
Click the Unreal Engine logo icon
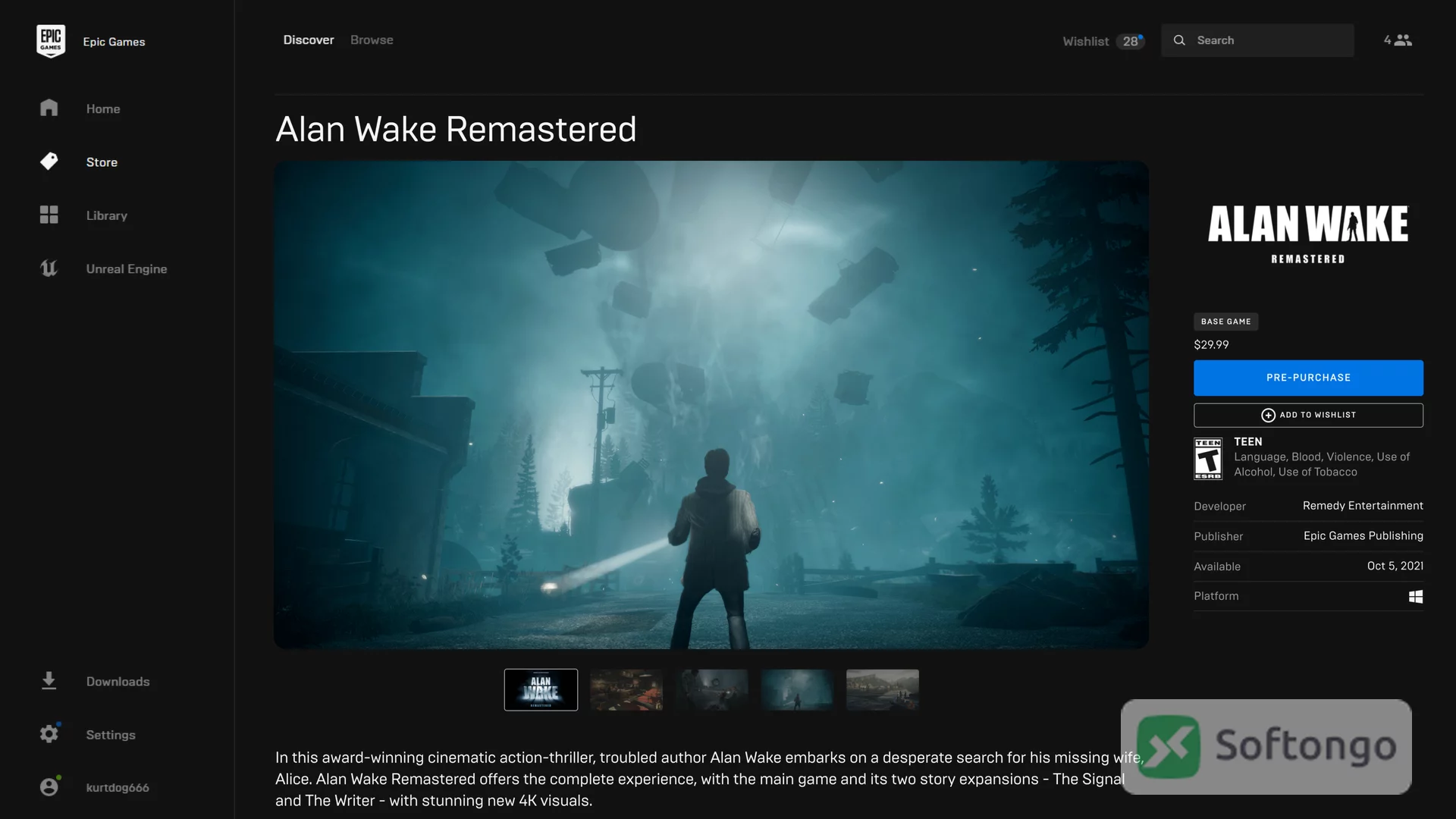point(49,268)
